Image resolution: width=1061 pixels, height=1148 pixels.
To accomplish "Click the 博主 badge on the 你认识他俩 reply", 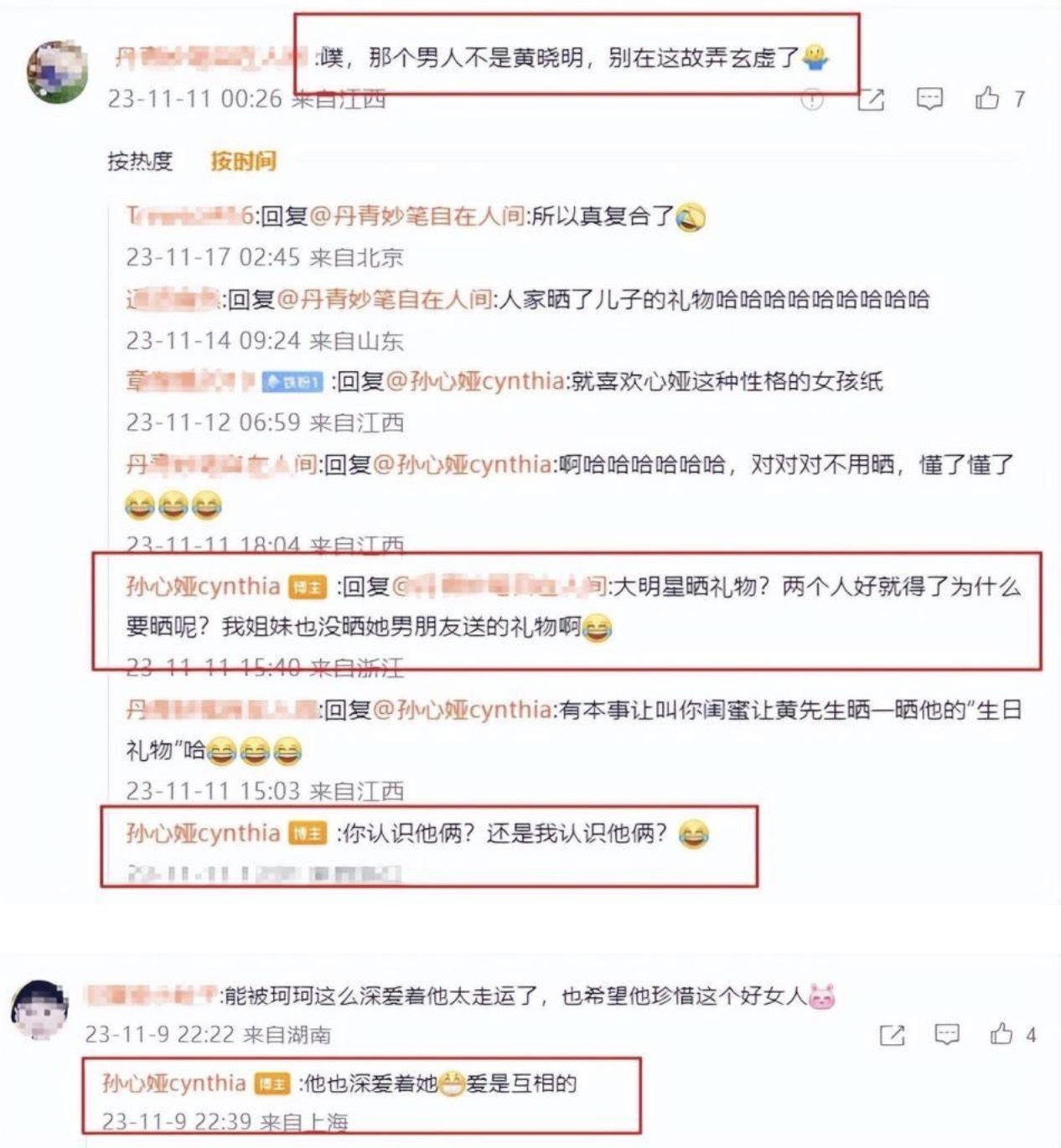I will click(x=308, y=834).
